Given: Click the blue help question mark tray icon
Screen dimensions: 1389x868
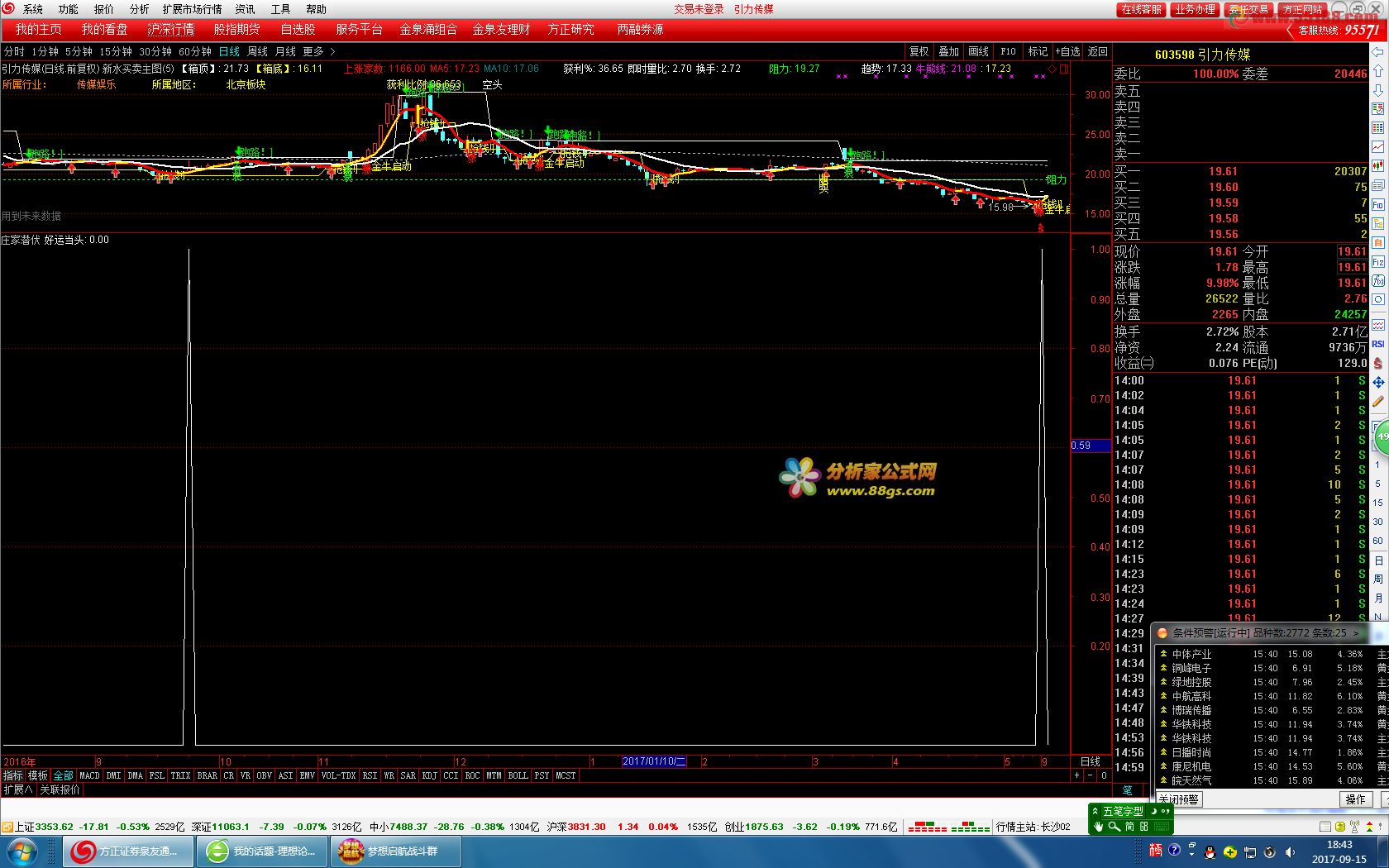Looking at the screenshot, I should [1174, 851].
